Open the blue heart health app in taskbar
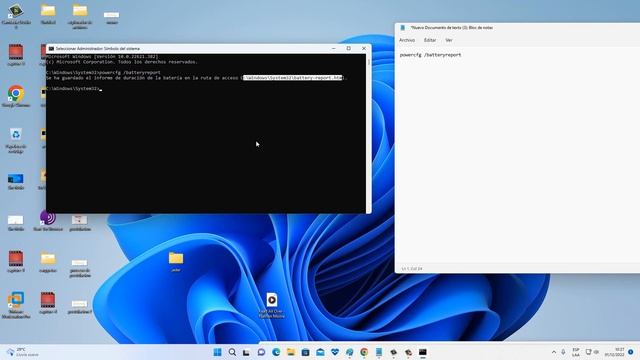Screen dimensions: 640x360 click(335, 352)
